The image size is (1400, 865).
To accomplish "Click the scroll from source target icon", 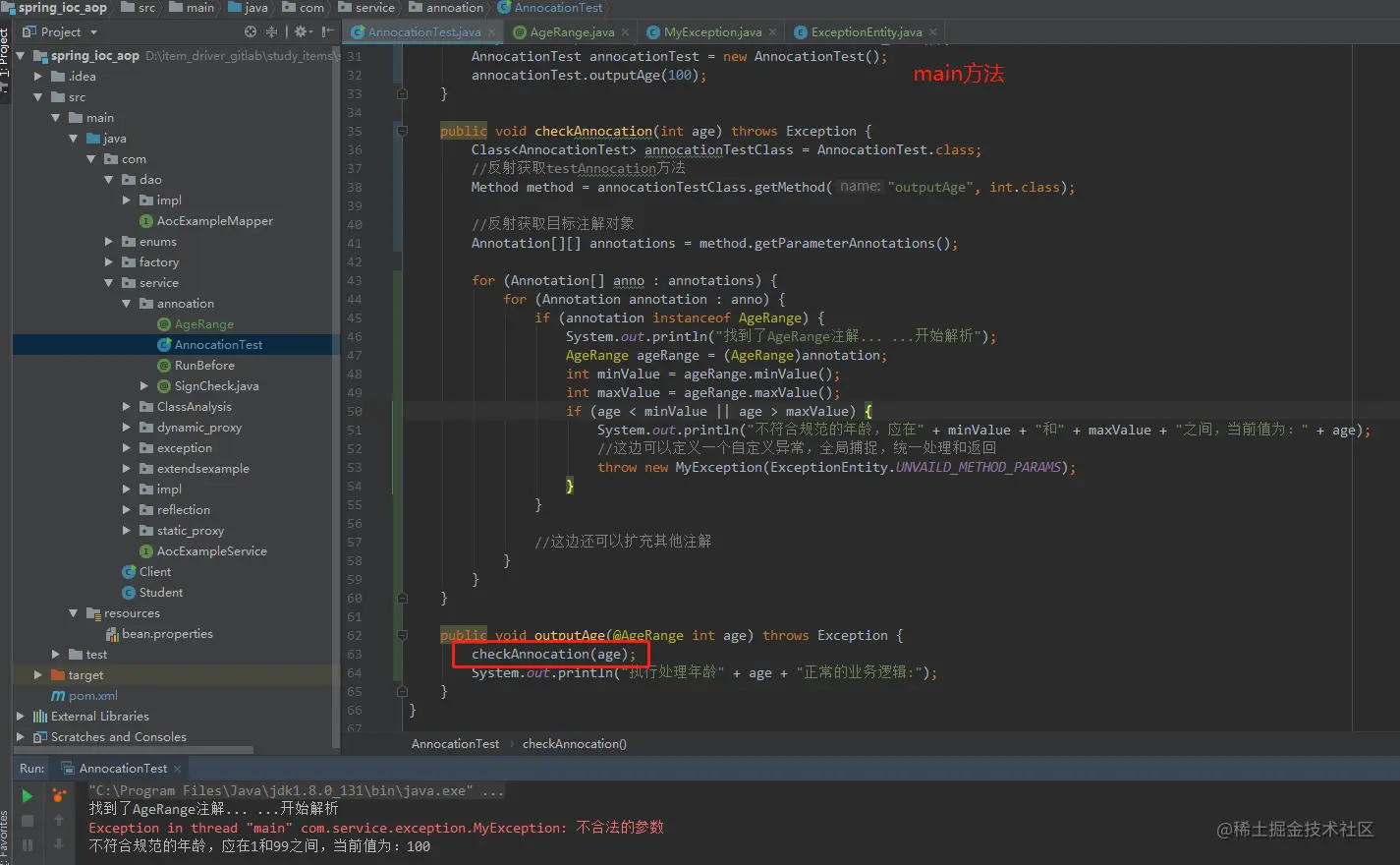I will click(251, 31).
